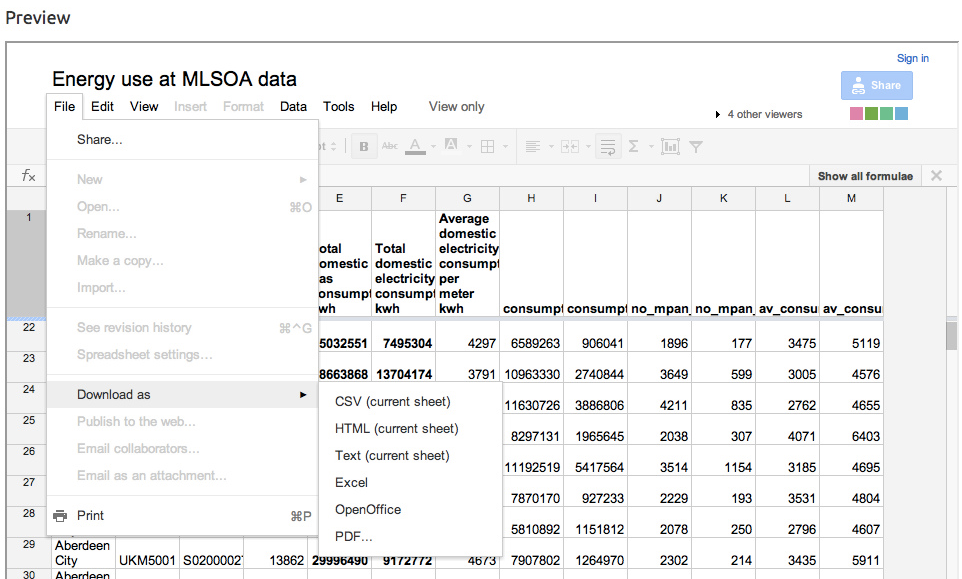Open the File menu
962x579 pixels.
[64, 107]
